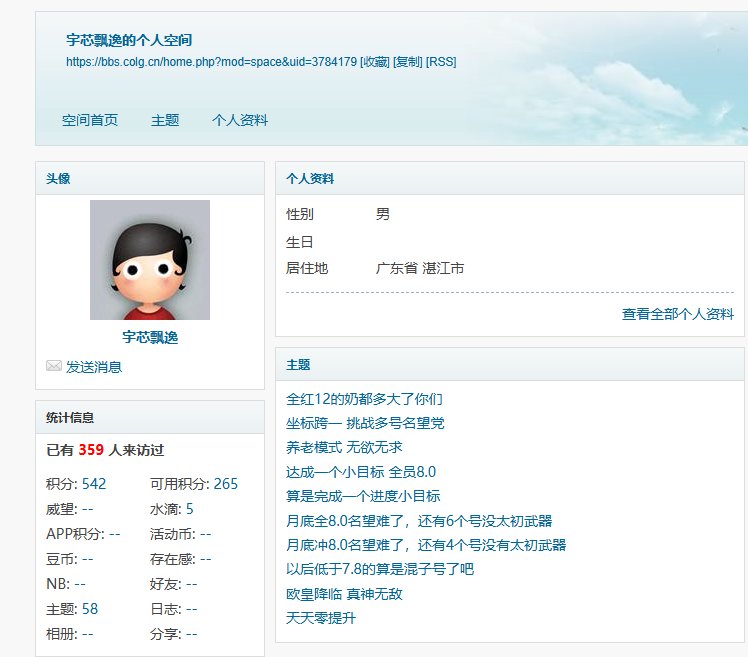The image size is (748, 657).
Task: Click the 收藏 link in the header
Action: pos(375,62)
